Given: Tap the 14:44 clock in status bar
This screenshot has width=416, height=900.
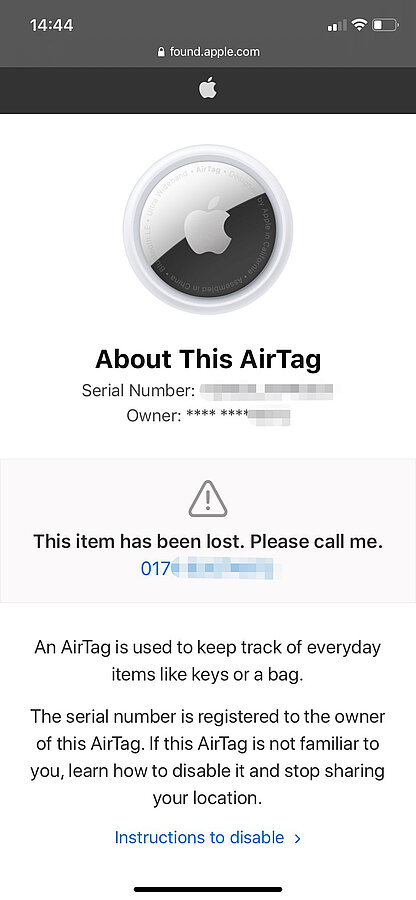Looking at the screenshot, I should (x=51, y=25).
